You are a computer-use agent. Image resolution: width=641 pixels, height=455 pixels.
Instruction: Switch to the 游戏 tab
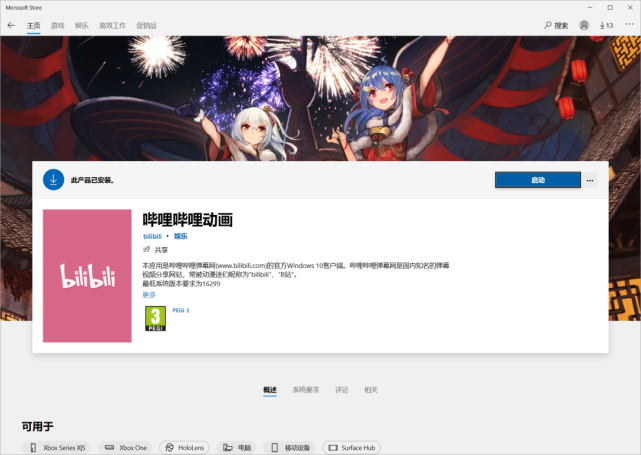coord(58,25)
